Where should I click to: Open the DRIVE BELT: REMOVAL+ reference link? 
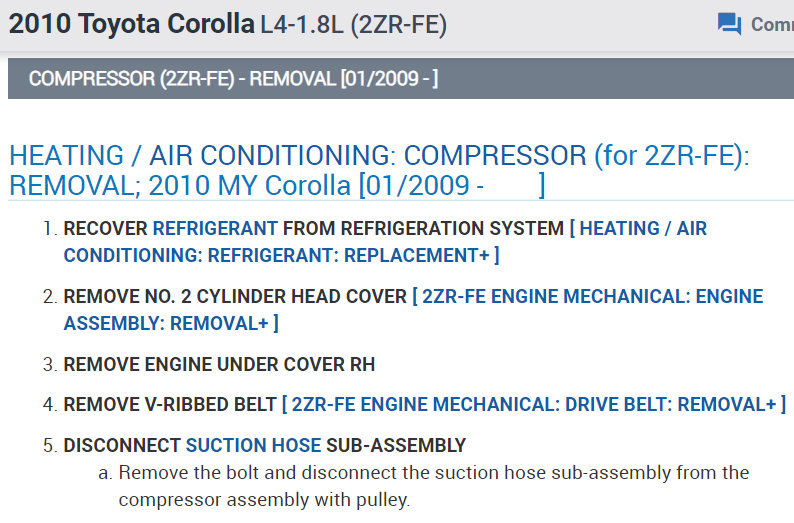coord(537,405)
